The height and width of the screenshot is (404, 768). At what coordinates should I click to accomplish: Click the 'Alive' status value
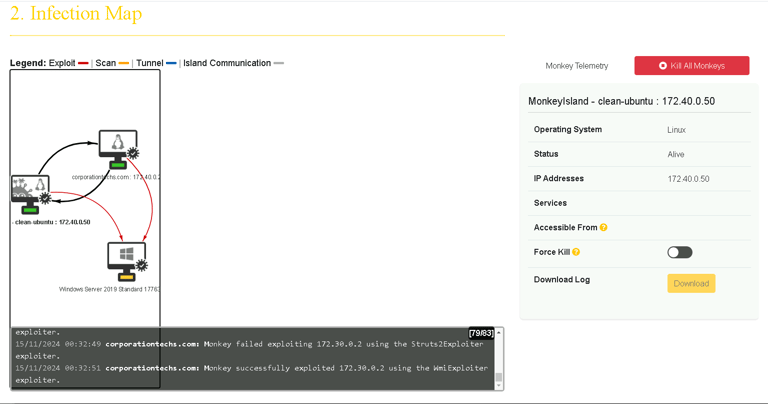tap(676, 154)
